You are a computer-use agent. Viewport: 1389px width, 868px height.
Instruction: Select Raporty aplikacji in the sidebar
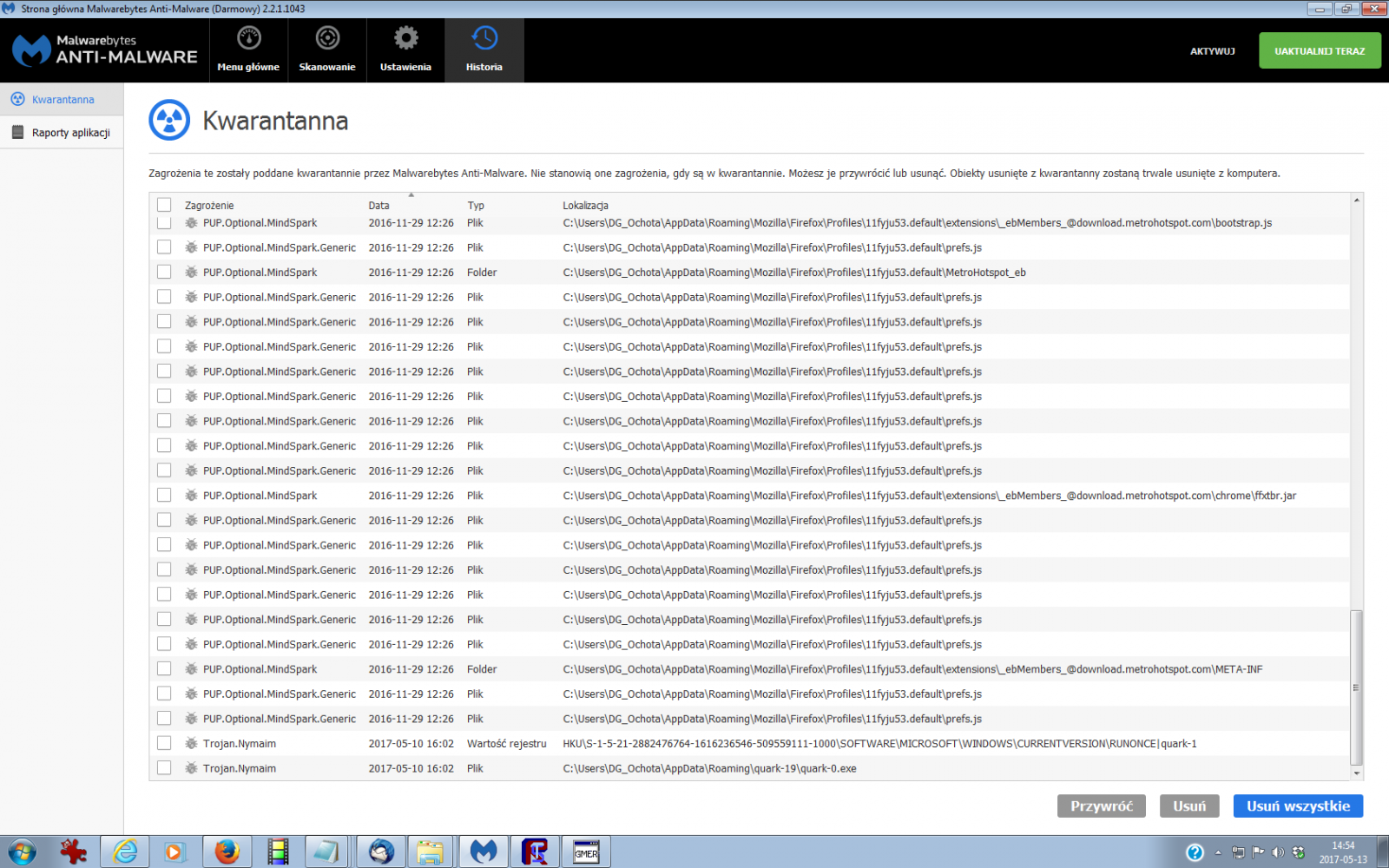tap(62, 132)
